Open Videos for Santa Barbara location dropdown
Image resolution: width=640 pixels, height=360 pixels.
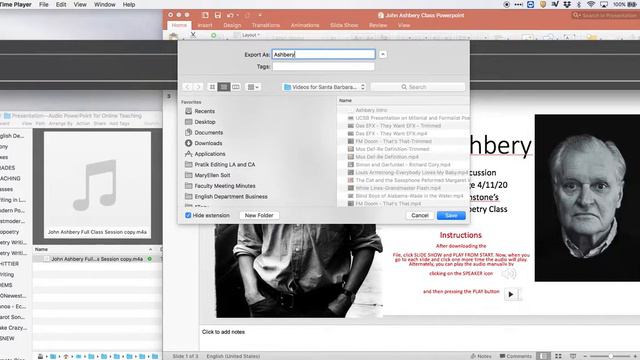tap(324, 87)
